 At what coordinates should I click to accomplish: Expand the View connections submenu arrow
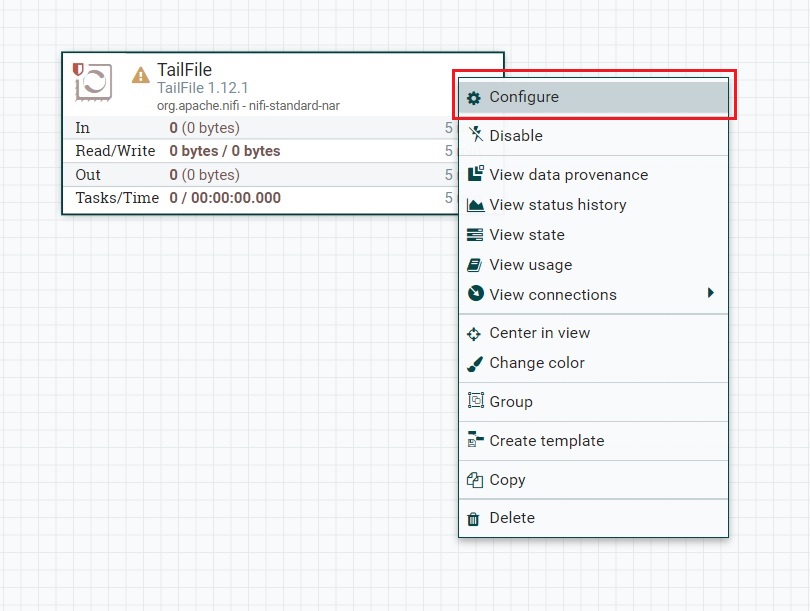pyautogui.click(x=711, y=293)
